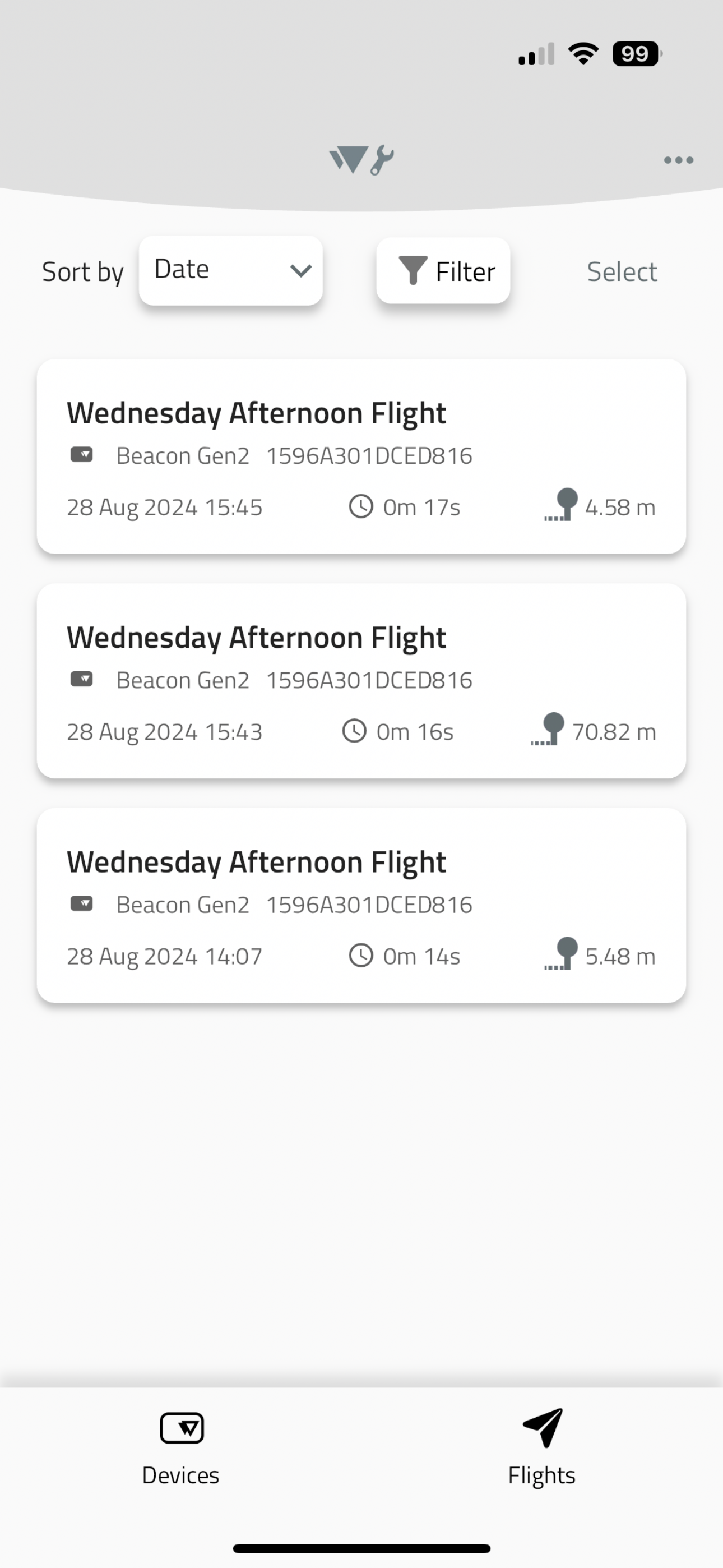Tap the Flights paper plane icon
The height and width of the screenshot is (1568, 723).
click(x=543, y=1427)
